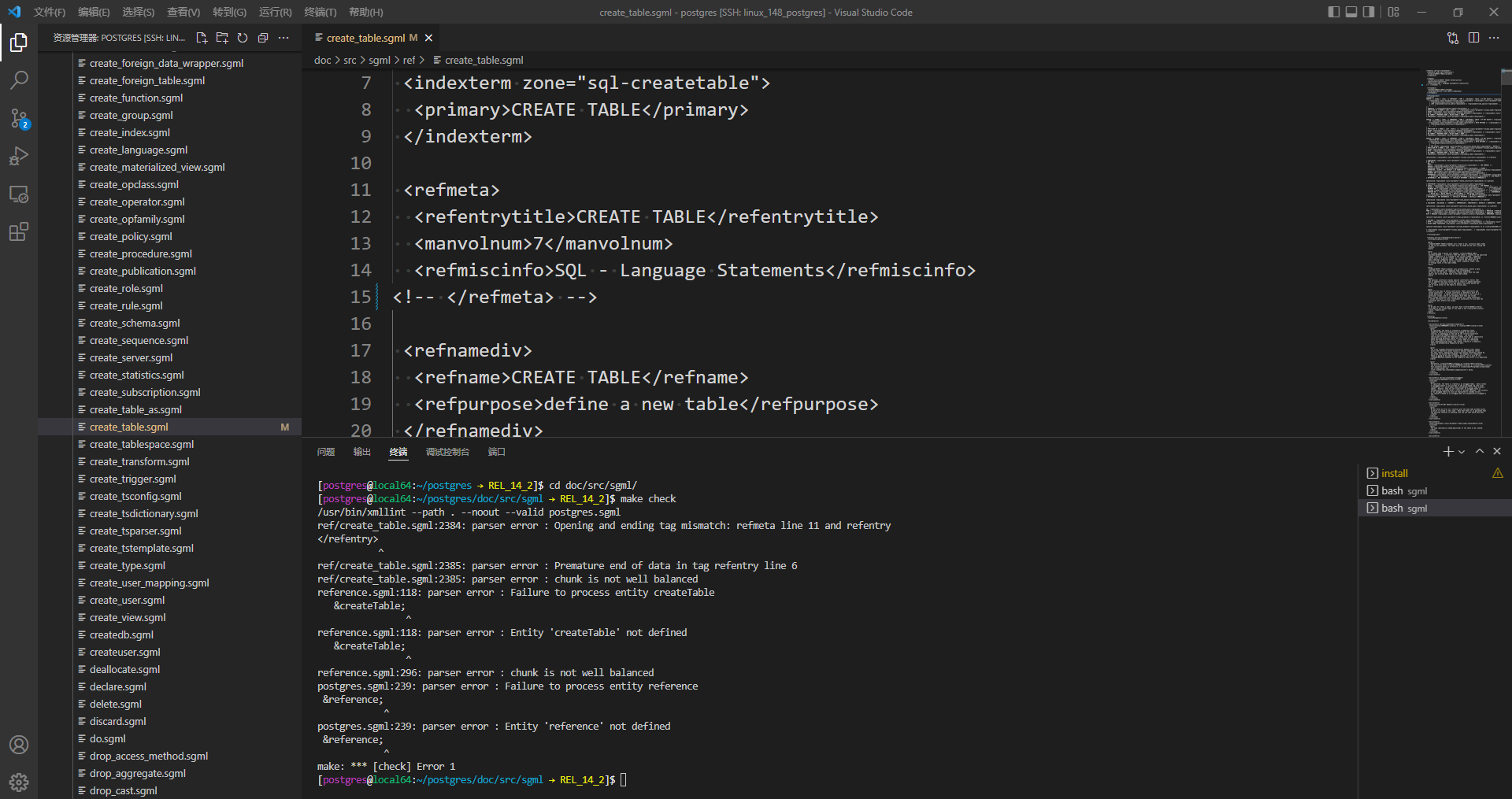Screen dimensions: 1512x799
Task: Click warning icon on install terminal
Action: tap(1497, 473)
